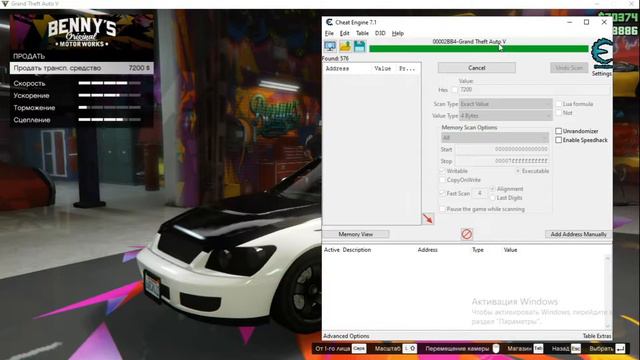The image size is (640, 360).
Task: Open the Table menu
Action: pyautogui.click(x=362, y=33)
